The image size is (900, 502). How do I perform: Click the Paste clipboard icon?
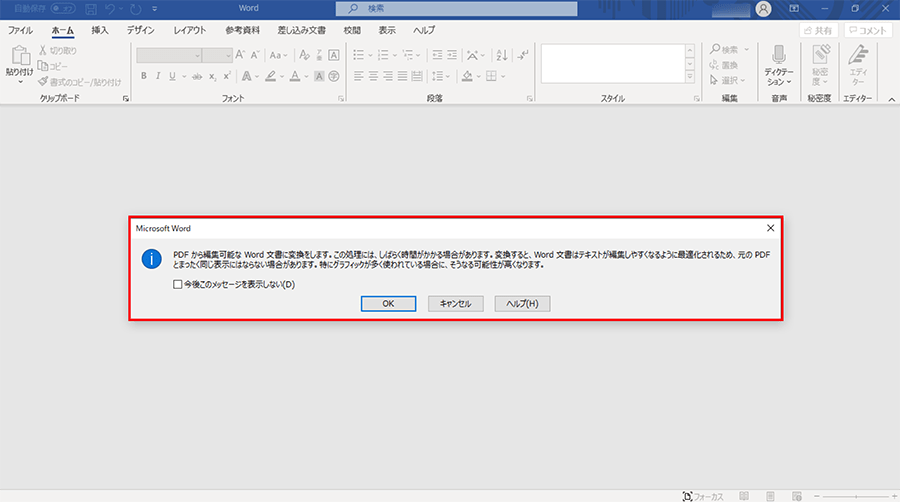[x=20, y=56]
